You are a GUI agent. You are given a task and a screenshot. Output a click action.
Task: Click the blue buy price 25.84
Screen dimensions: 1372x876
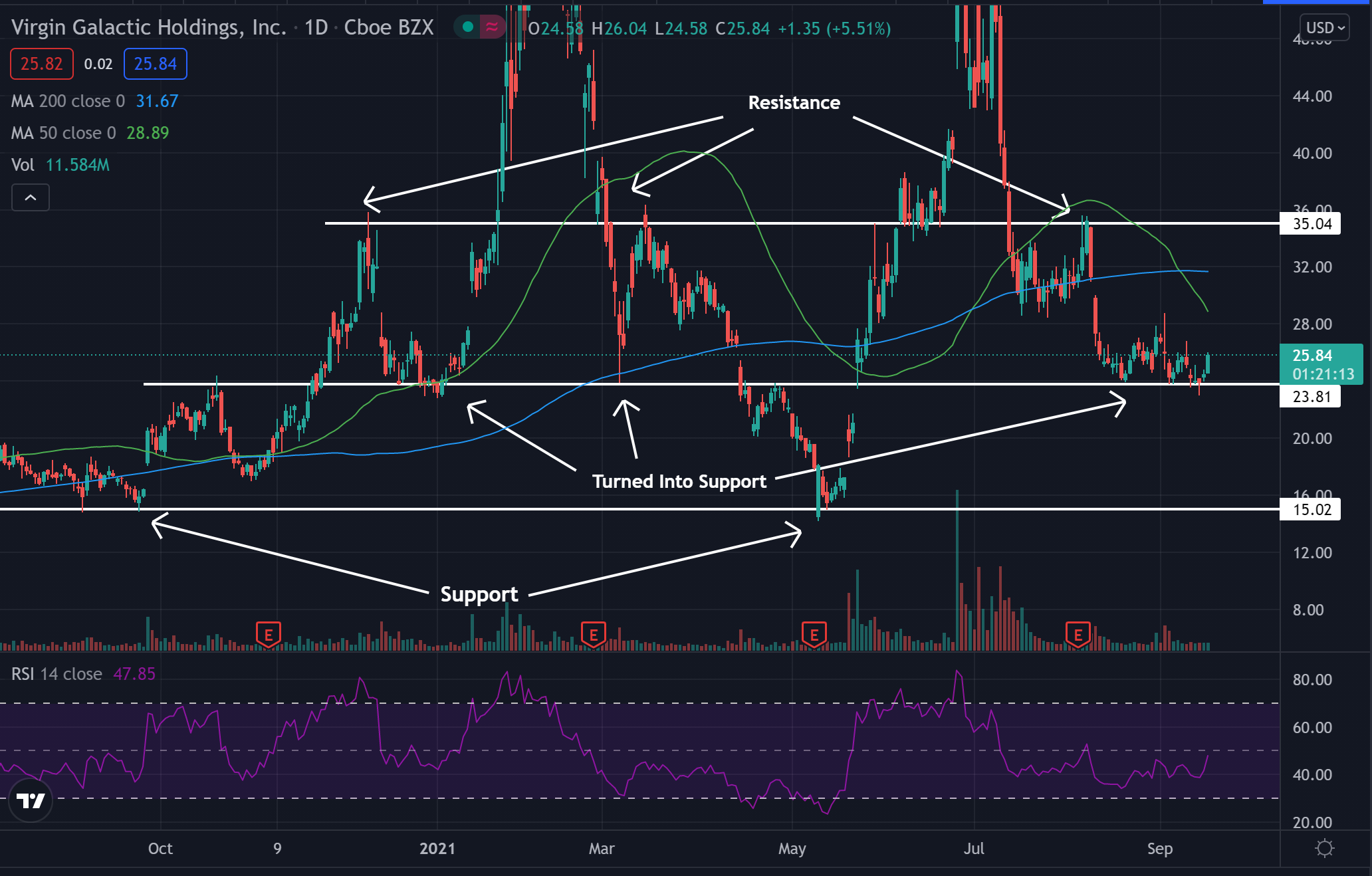(x=156, y=64)
